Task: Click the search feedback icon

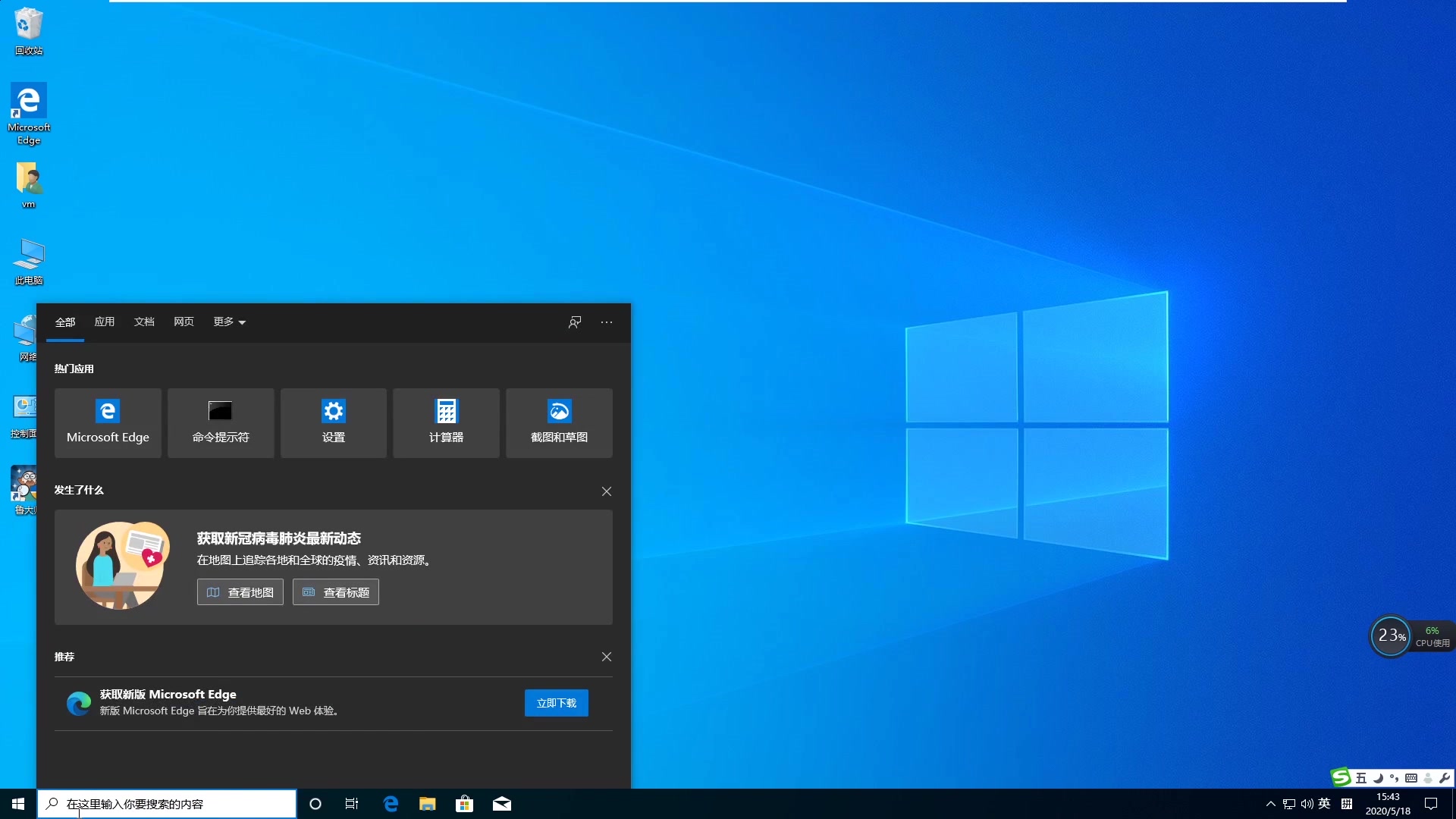Action: (x=575, y=322)
